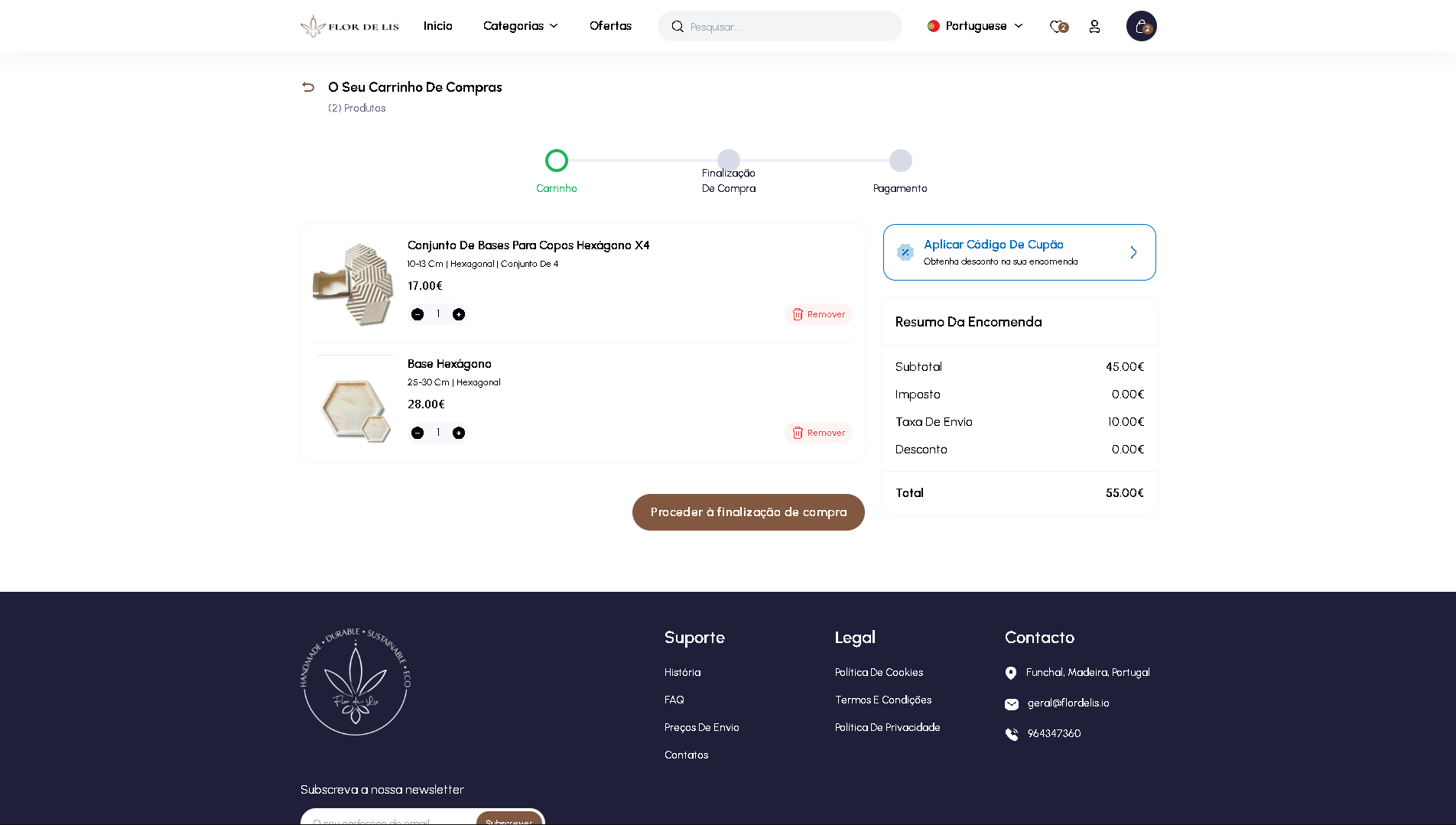Expand Aplicar Código De Cupão chevron
Viewport: 1456px width, 825px height.
pos(1133,252)
